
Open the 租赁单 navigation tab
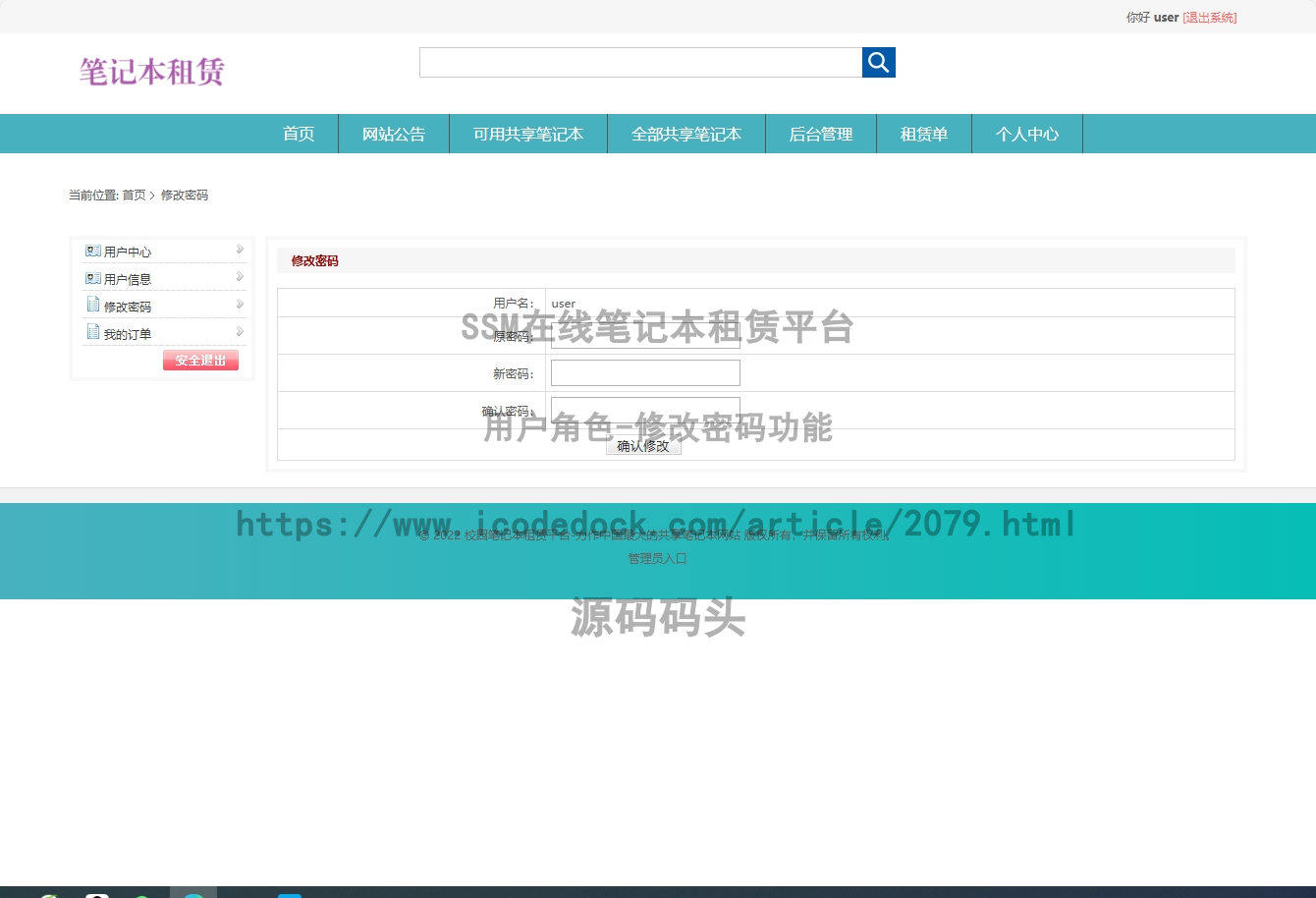point(924,134)
